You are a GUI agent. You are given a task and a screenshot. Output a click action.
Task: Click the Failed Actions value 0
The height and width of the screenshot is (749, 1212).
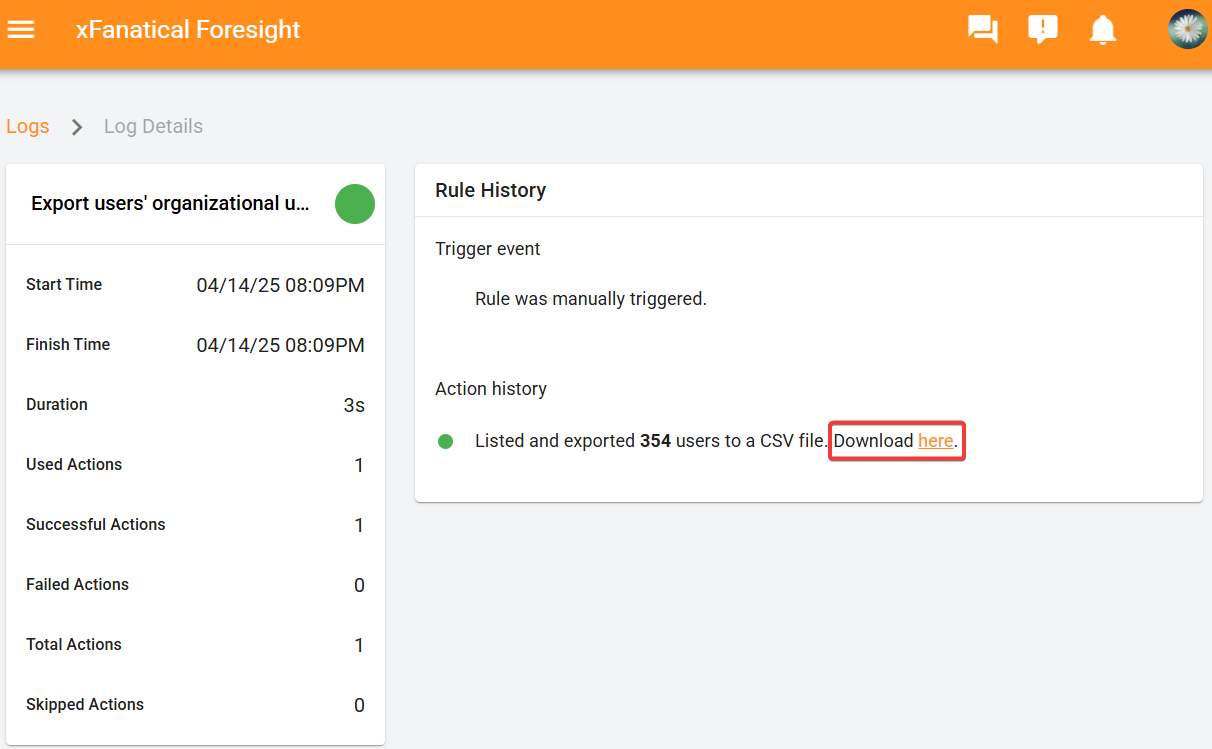[359, 586]
